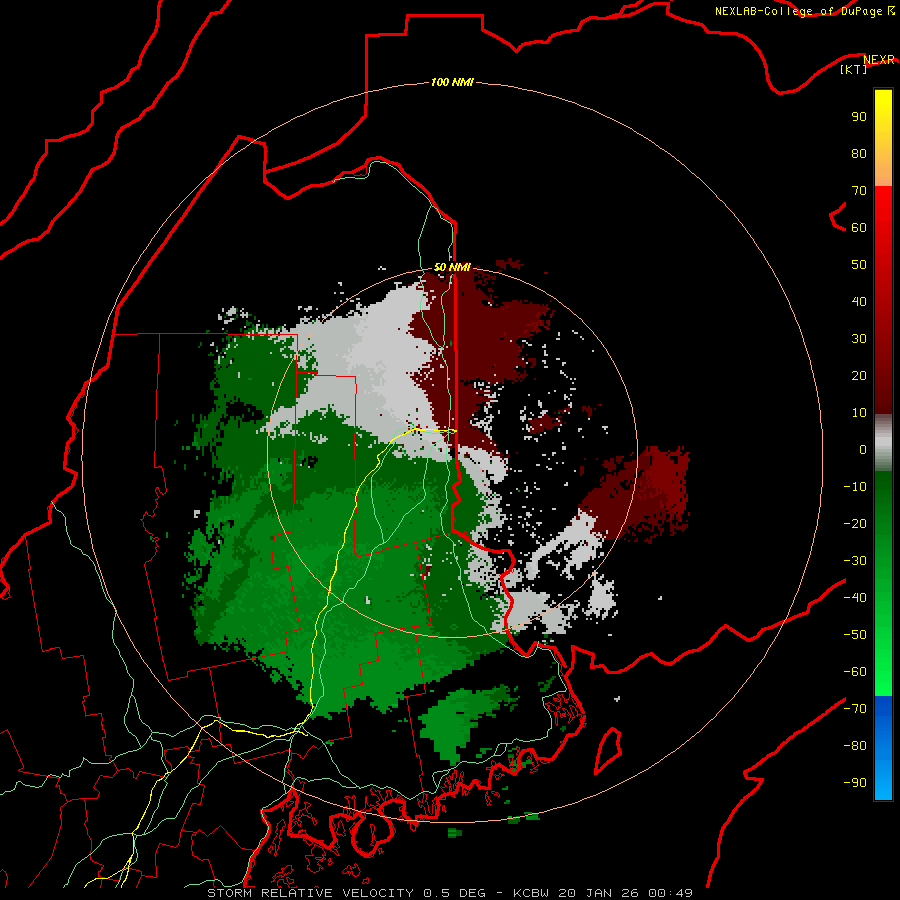The image size is (900, 900).
Task: Select the -50 value on velocity scale
Action: tap(855, 635)
